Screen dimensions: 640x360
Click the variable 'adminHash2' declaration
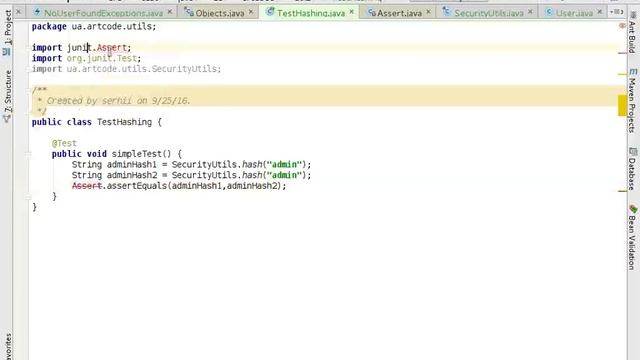tap(131, 175)
